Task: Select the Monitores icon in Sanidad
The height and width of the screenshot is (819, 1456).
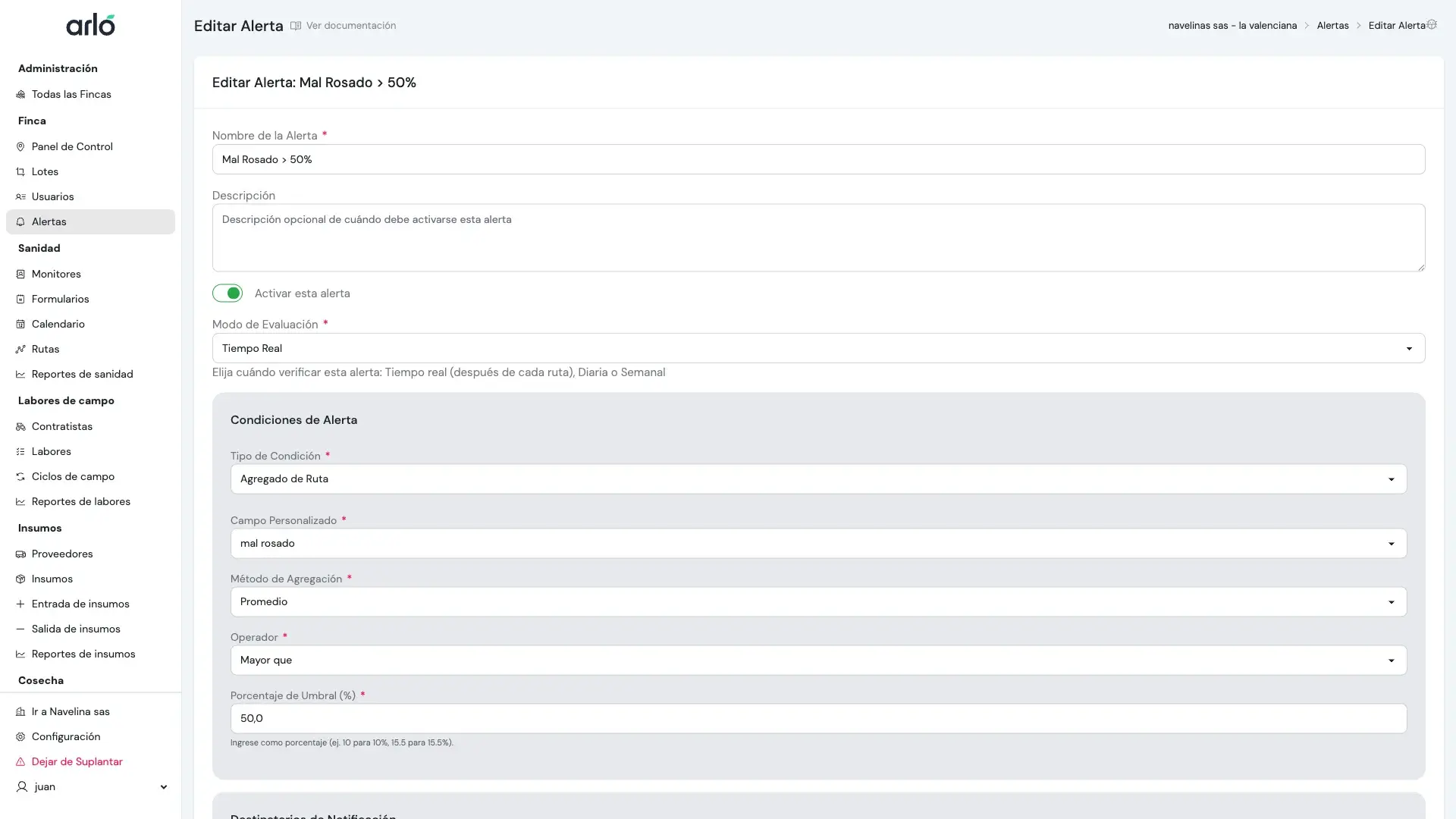Action: click(x=20, y=274)
